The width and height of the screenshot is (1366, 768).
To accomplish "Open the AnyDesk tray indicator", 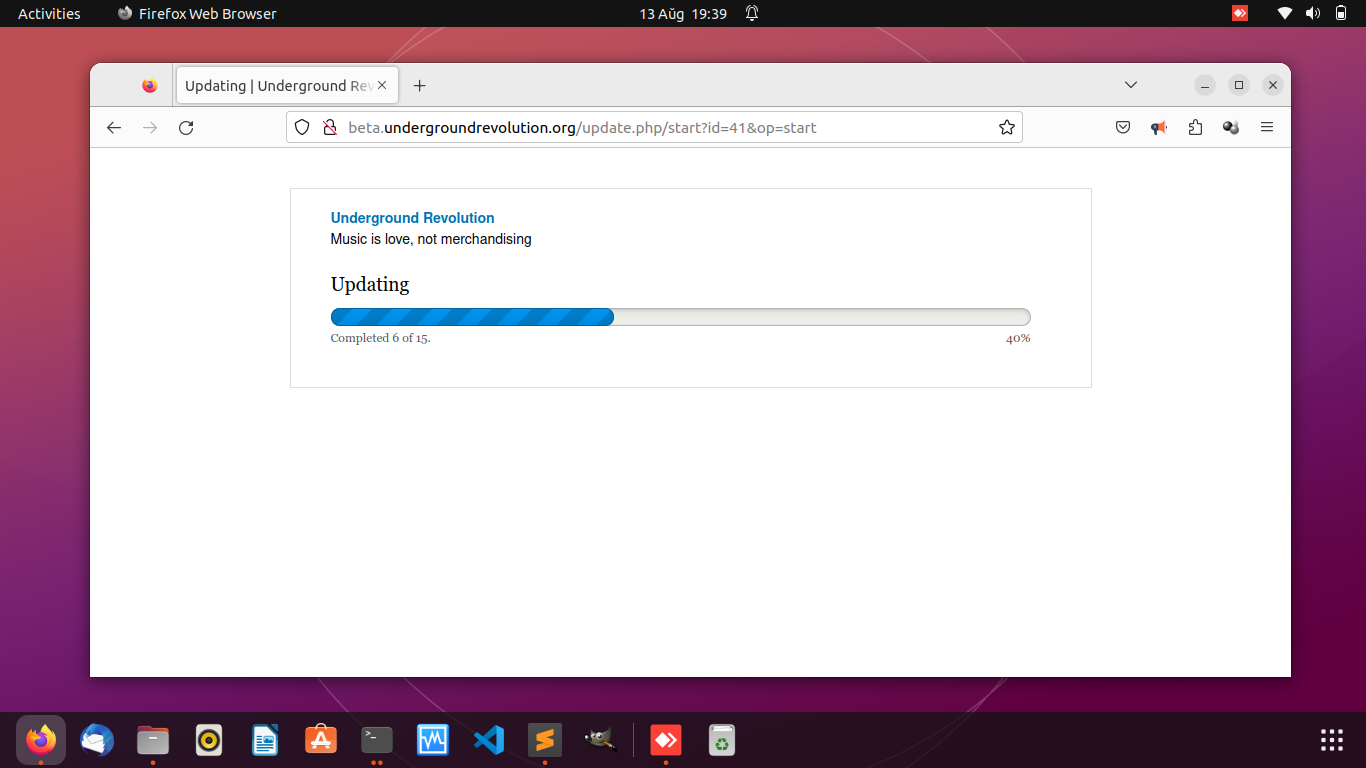I will [1240, 13].
